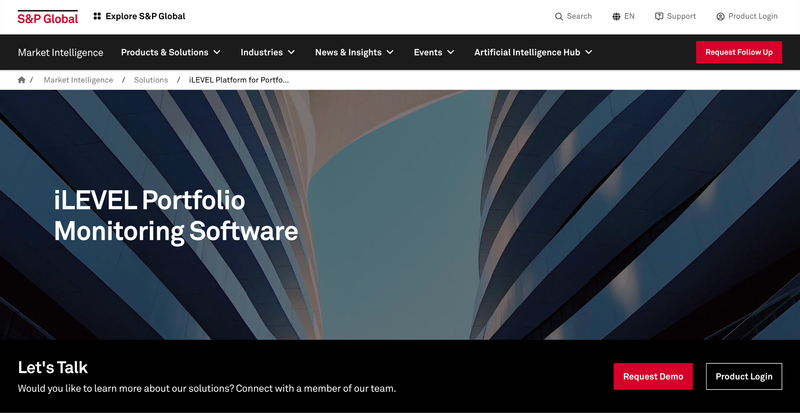Expand the Industries chevron arrow
Viewport: 800px width, 413px height.
(x=291, y=52)
